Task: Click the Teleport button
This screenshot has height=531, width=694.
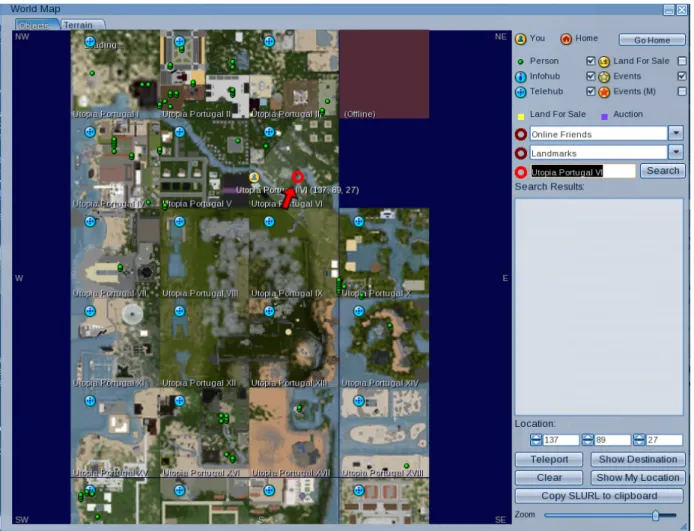Action: tap(549, 459)
